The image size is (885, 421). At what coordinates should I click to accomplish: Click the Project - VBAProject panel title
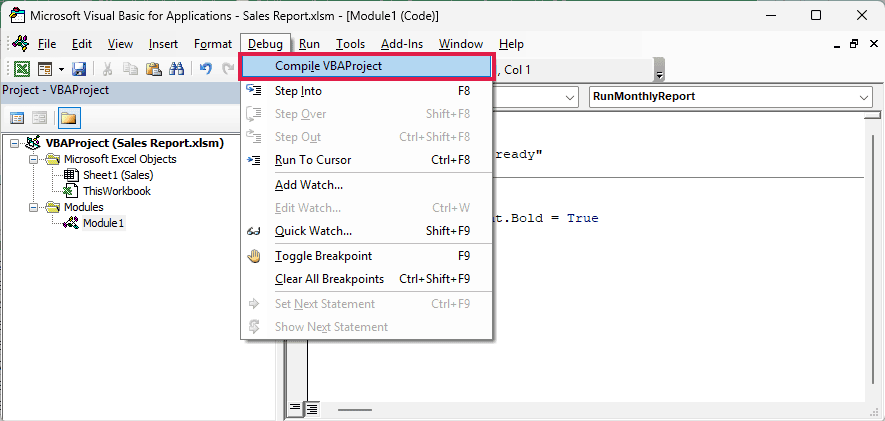(56, 90)
